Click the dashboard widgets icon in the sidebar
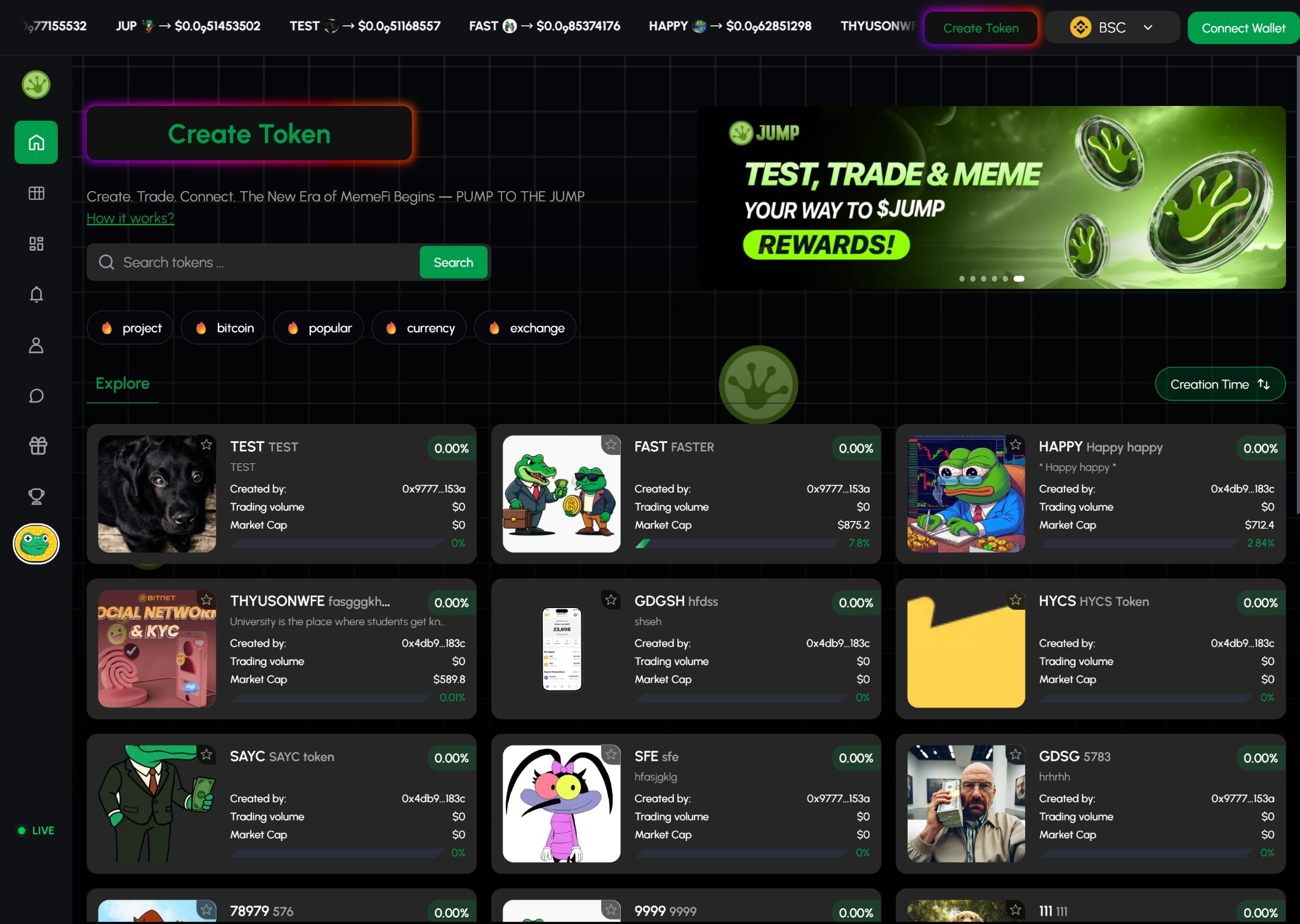Image resolution: width=1300 pixels, height=924 pixels. pyautogui.click(x=36, y=244)
